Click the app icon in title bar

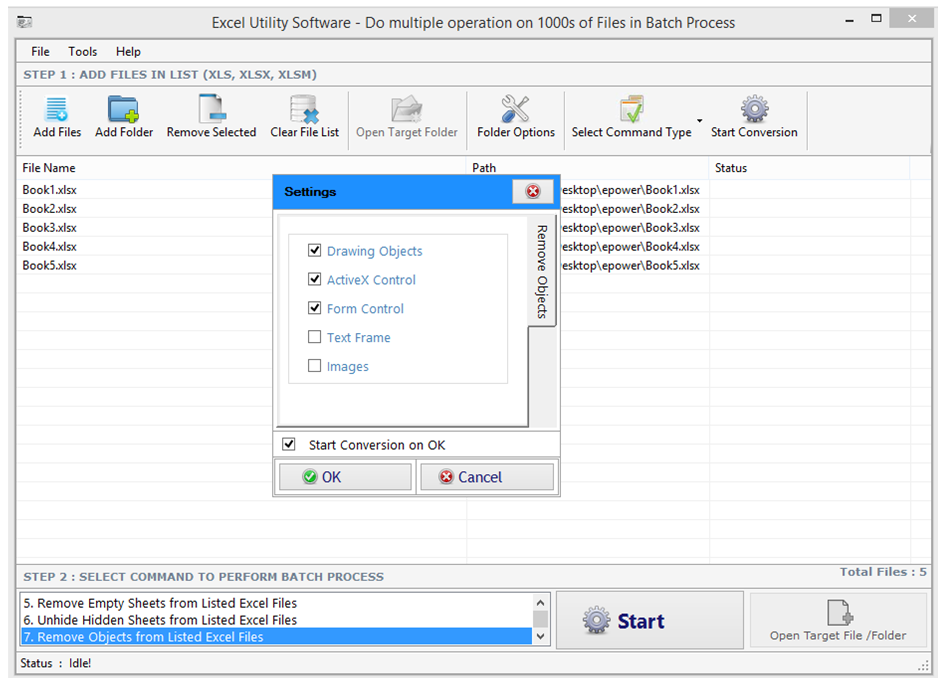click(25, 22)
